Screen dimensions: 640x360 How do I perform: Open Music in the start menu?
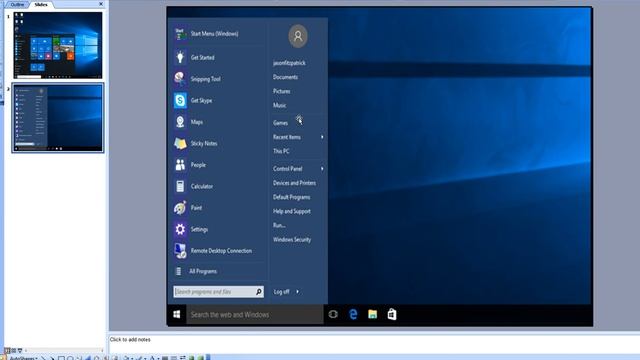[x=280, y=105]
